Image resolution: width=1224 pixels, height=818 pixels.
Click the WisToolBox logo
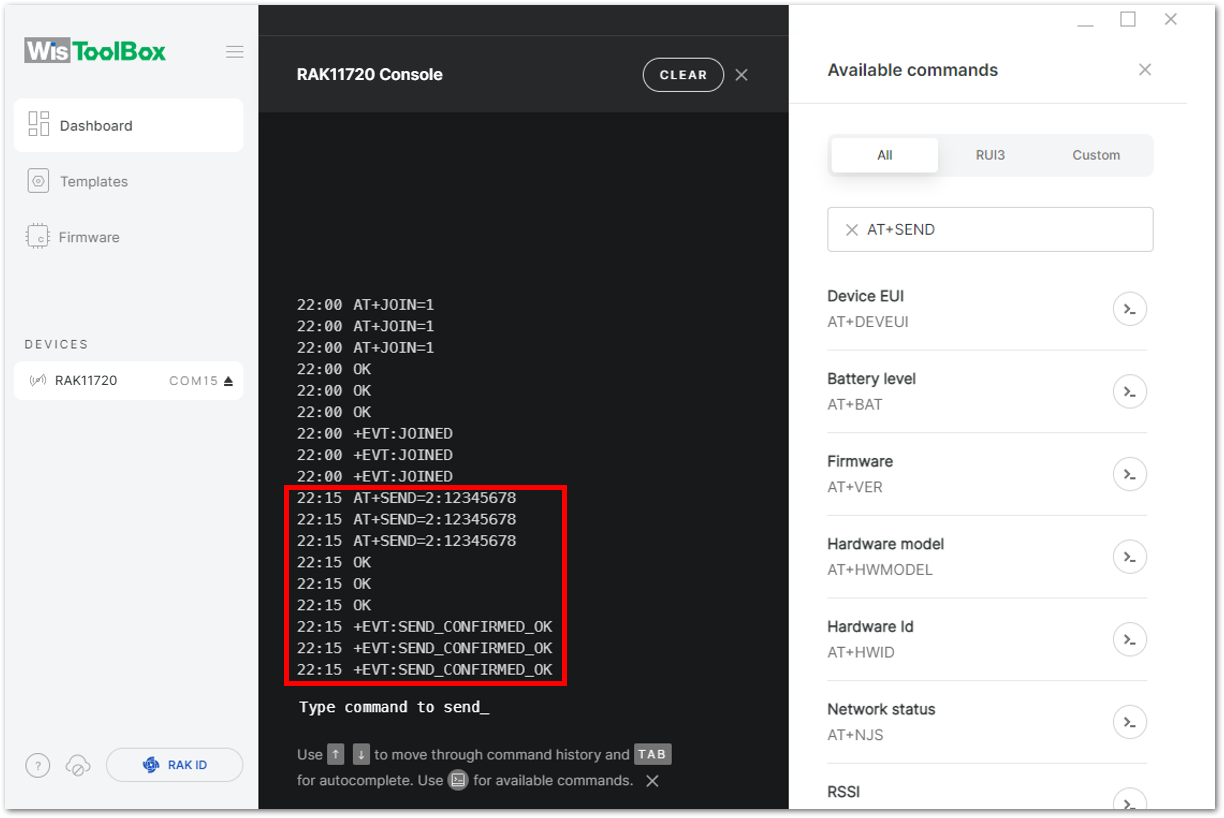click(x=95, y=52)
